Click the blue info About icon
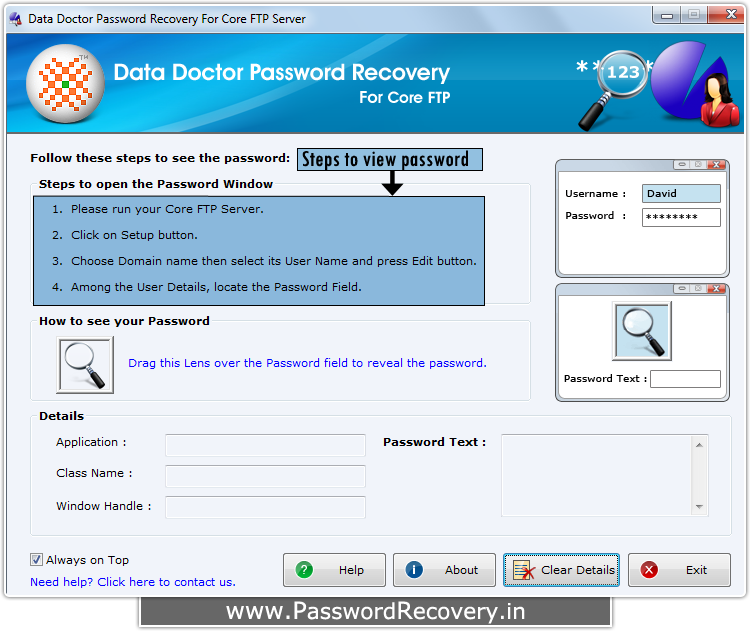This screenshot has height=631, width=750. point(414,570)
